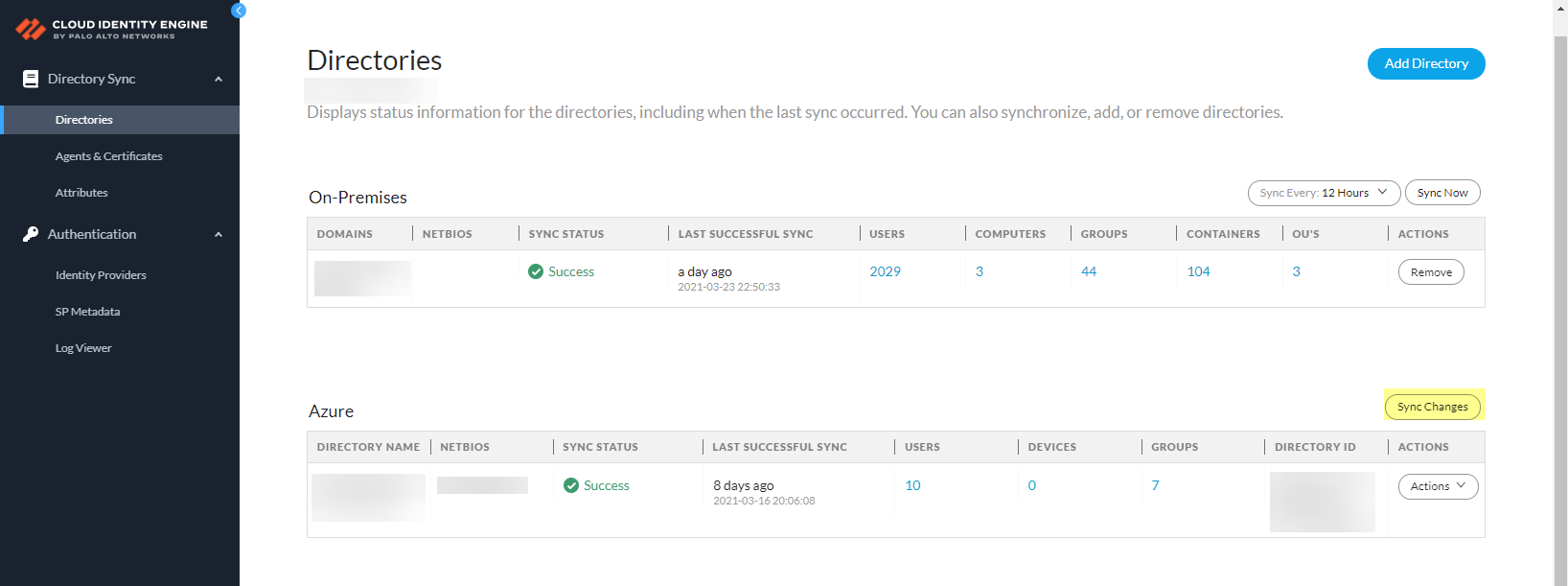Viewport: 1568px width, 586px height.
Task: Click the On-Premises green success checkmark icon
Action: click(536, 271)
